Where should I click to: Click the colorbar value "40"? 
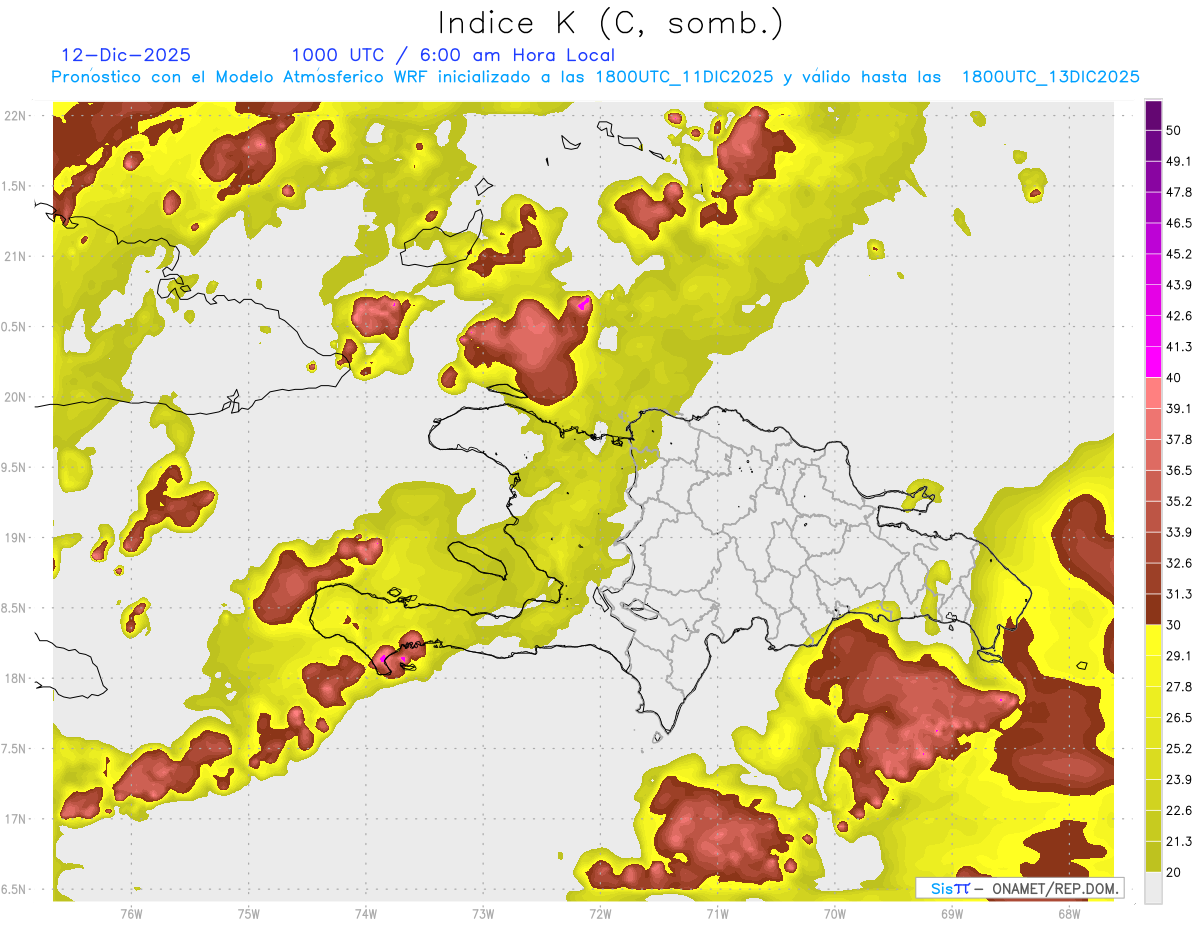(x=1176, y=378)
